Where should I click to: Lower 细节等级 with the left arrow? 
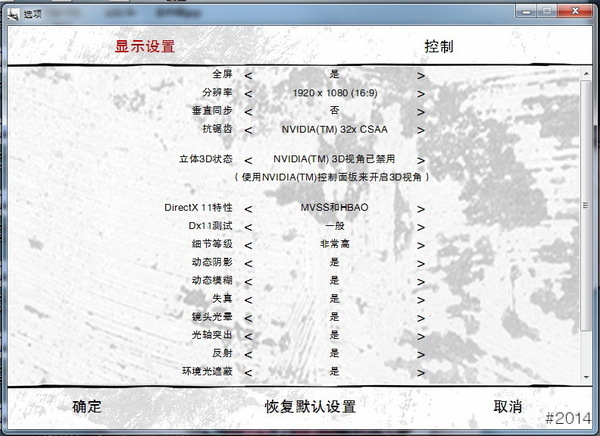click(x=248, y=245)
